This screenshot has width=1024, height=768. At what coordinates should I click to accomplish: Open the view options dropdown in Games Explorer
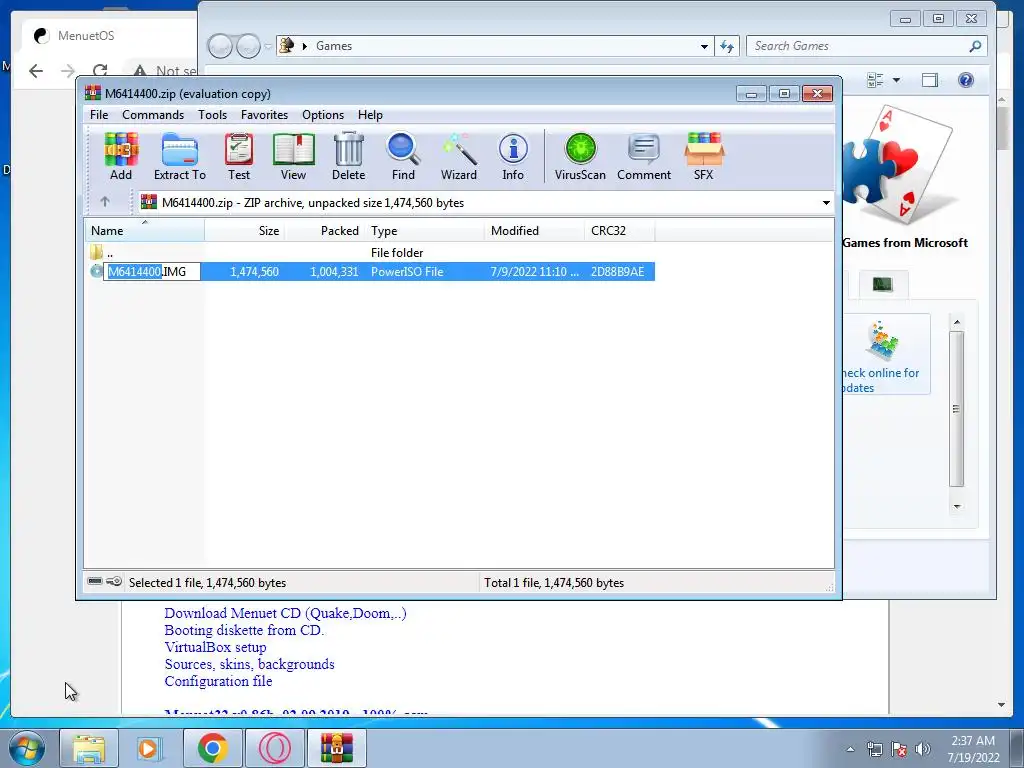click(x=897, y=80)
